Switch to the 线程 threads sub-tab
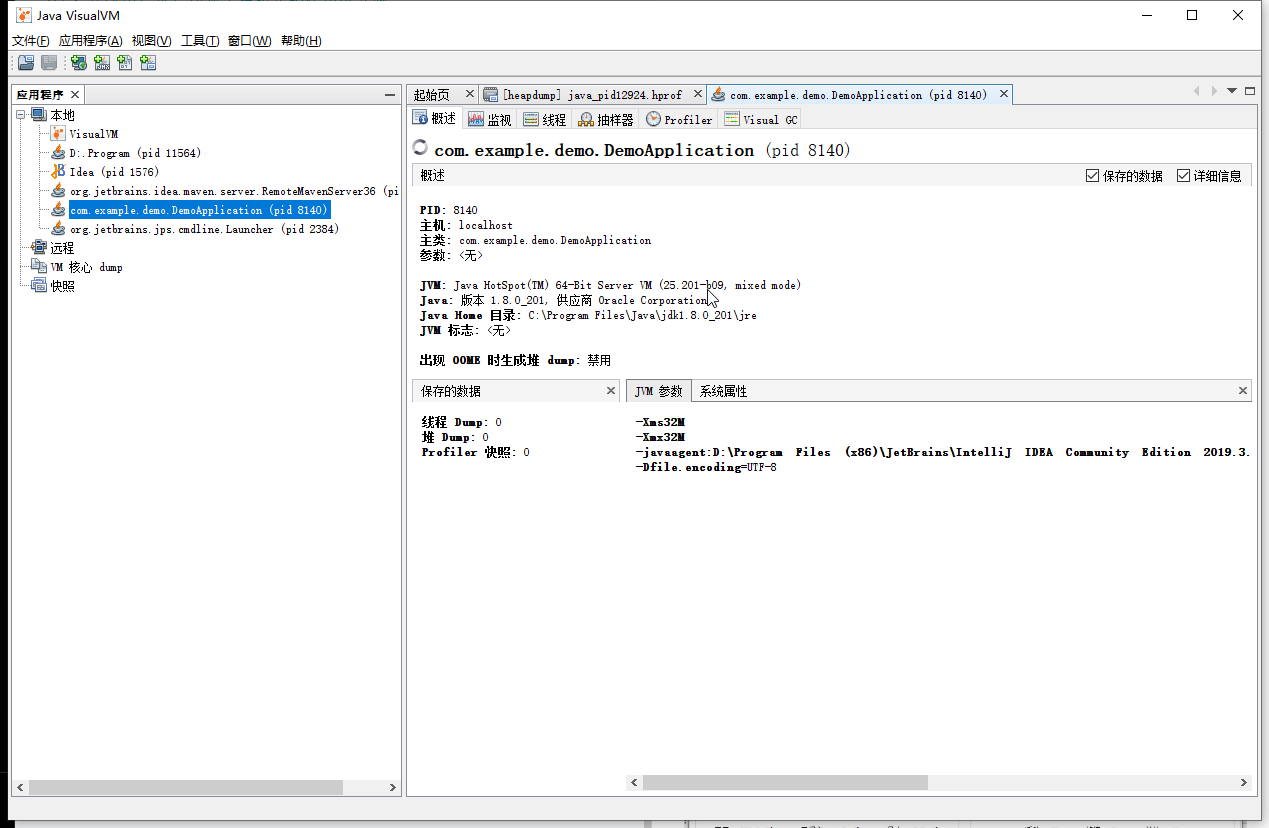1269x828 pixels. pyautogui.click(x=545, y=119)
